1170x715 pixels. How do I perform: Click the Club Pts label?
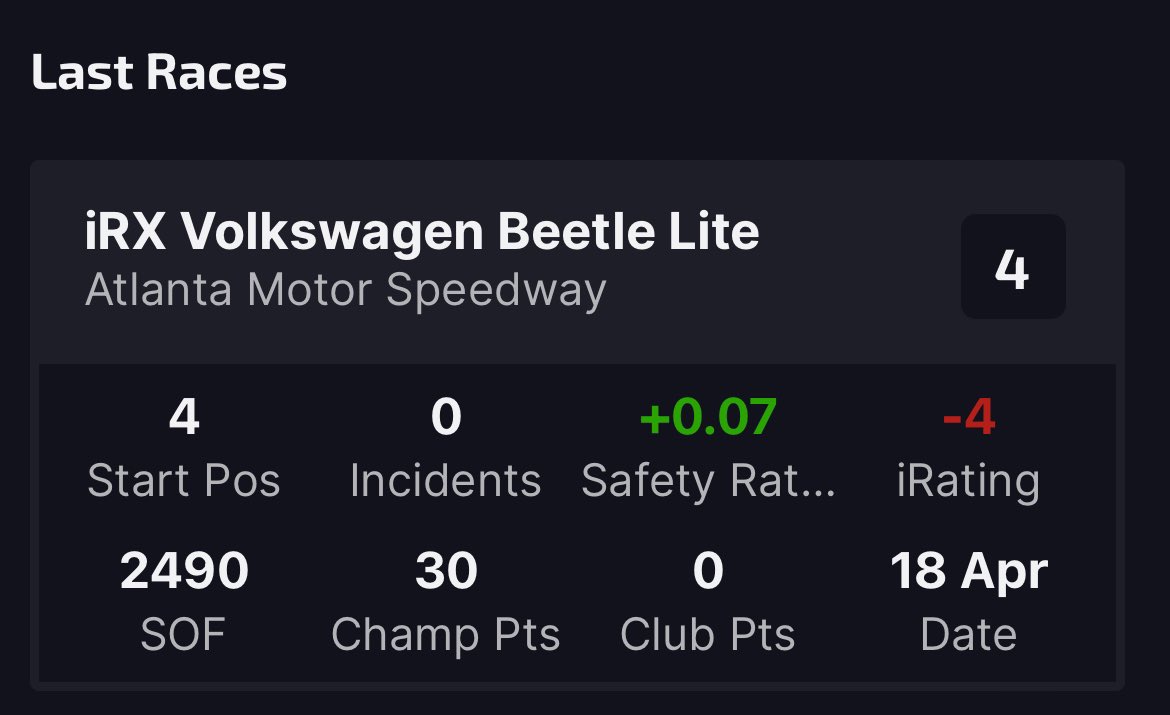[x=708, y=634]
